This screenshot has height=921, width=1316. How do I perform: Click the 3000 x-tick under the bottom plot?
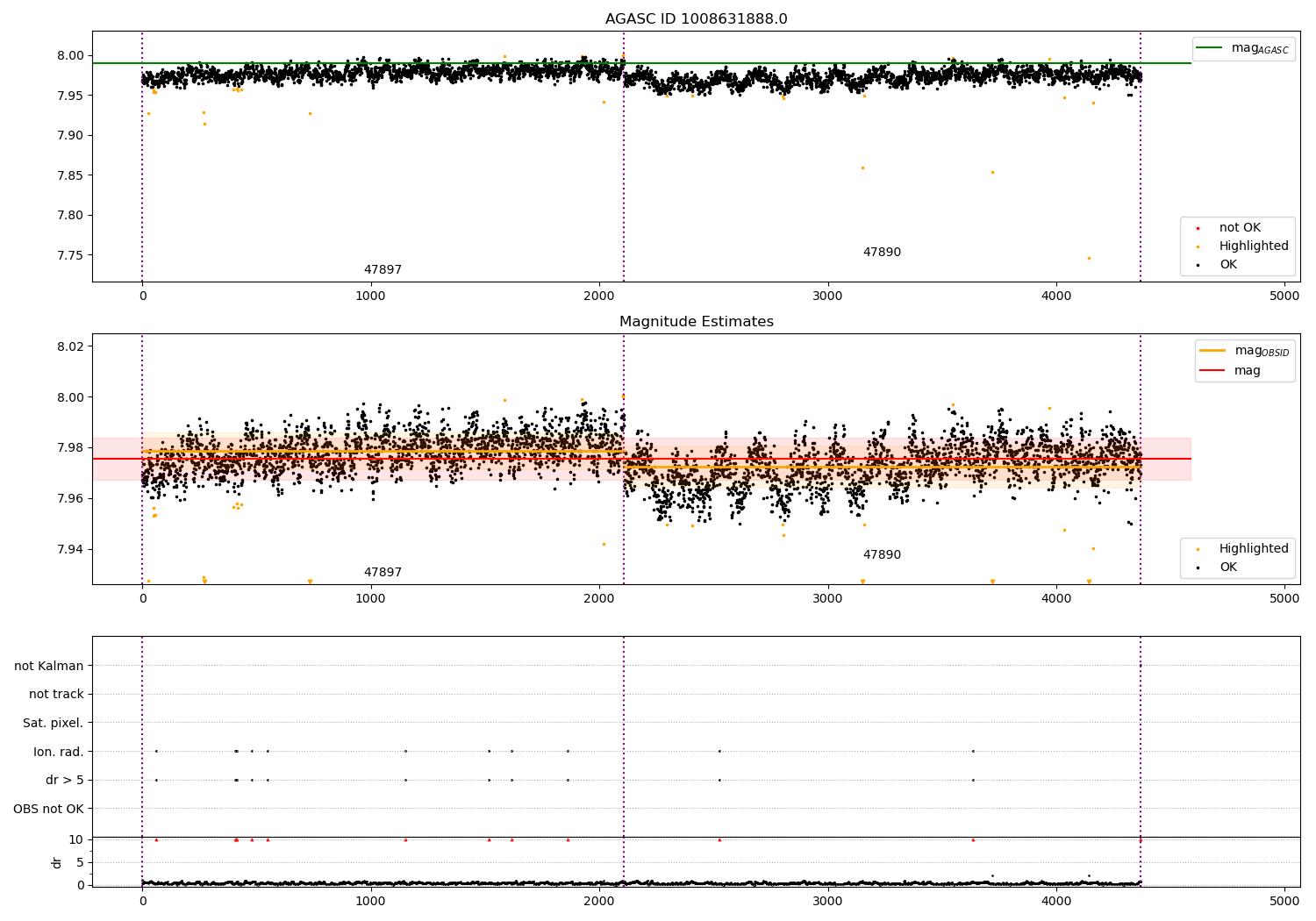coord(827,901)
